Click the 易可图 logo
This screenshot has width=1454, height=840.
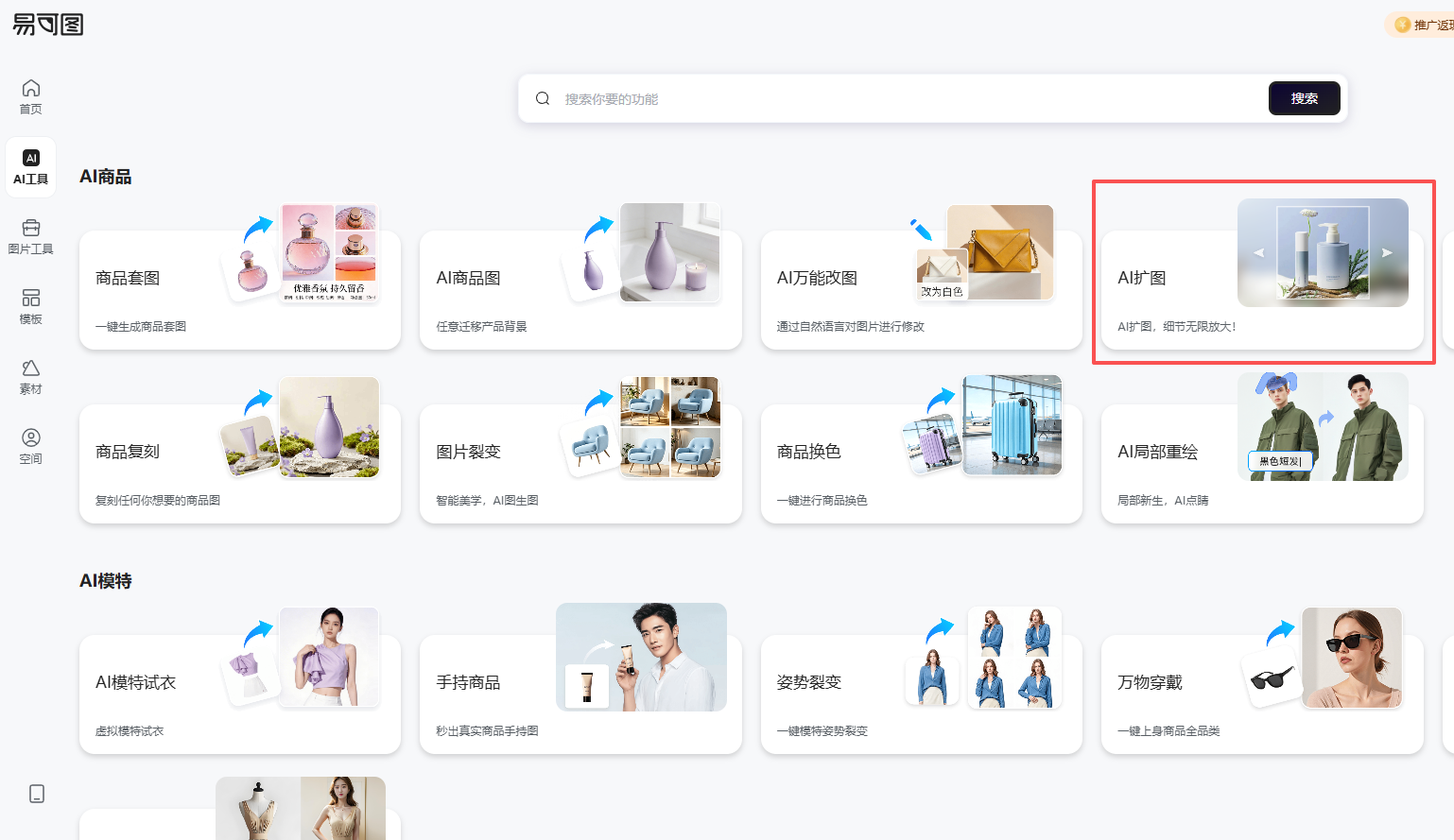click(x=48, y=25)
